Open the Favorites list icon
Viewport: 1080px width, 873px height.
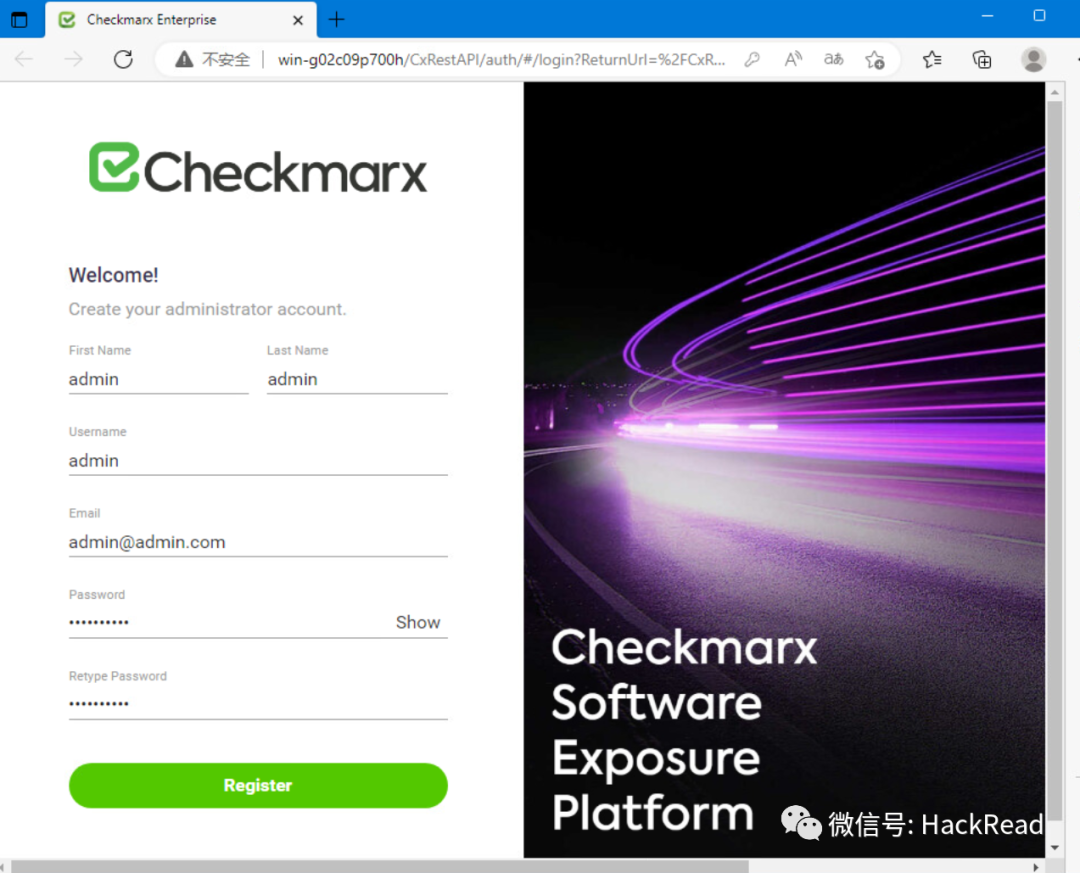[932, 60]
